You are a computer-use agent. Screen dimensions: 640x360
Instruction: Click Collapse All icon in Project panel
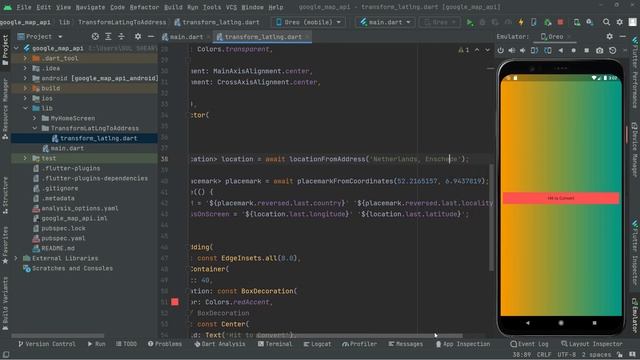[x=121, y=36]
